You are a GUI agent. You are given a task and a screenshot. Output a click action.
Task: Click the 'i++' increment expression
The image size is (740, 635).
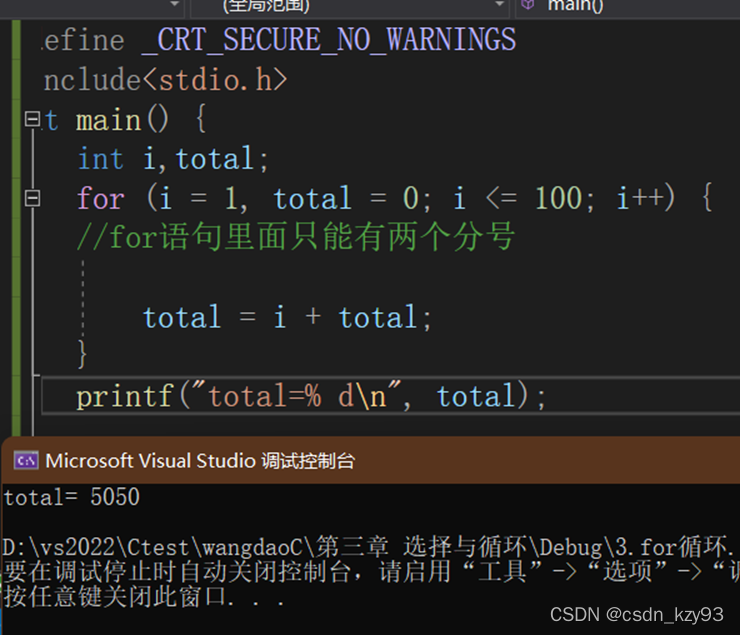click(x=640, y=198)
